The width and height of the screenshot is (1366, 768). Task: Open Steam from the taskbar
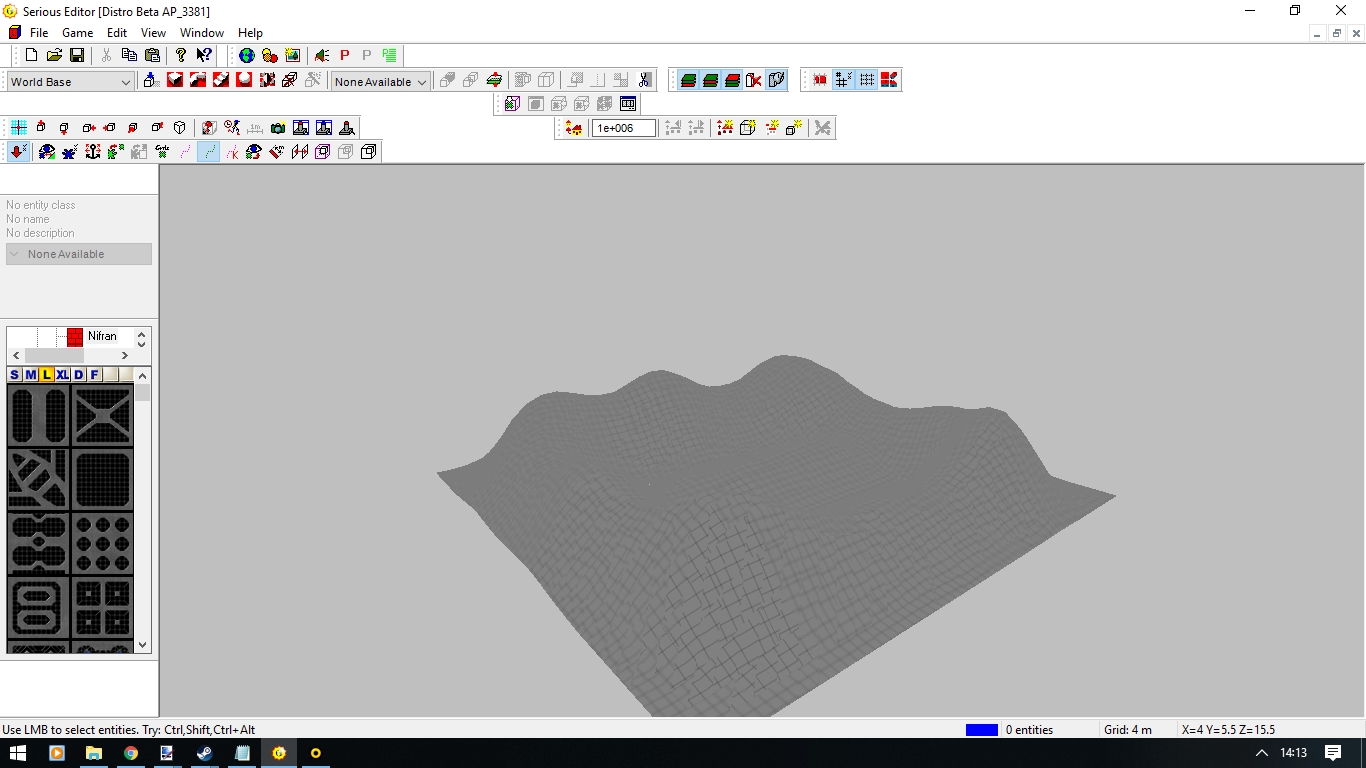coord(205,753)
